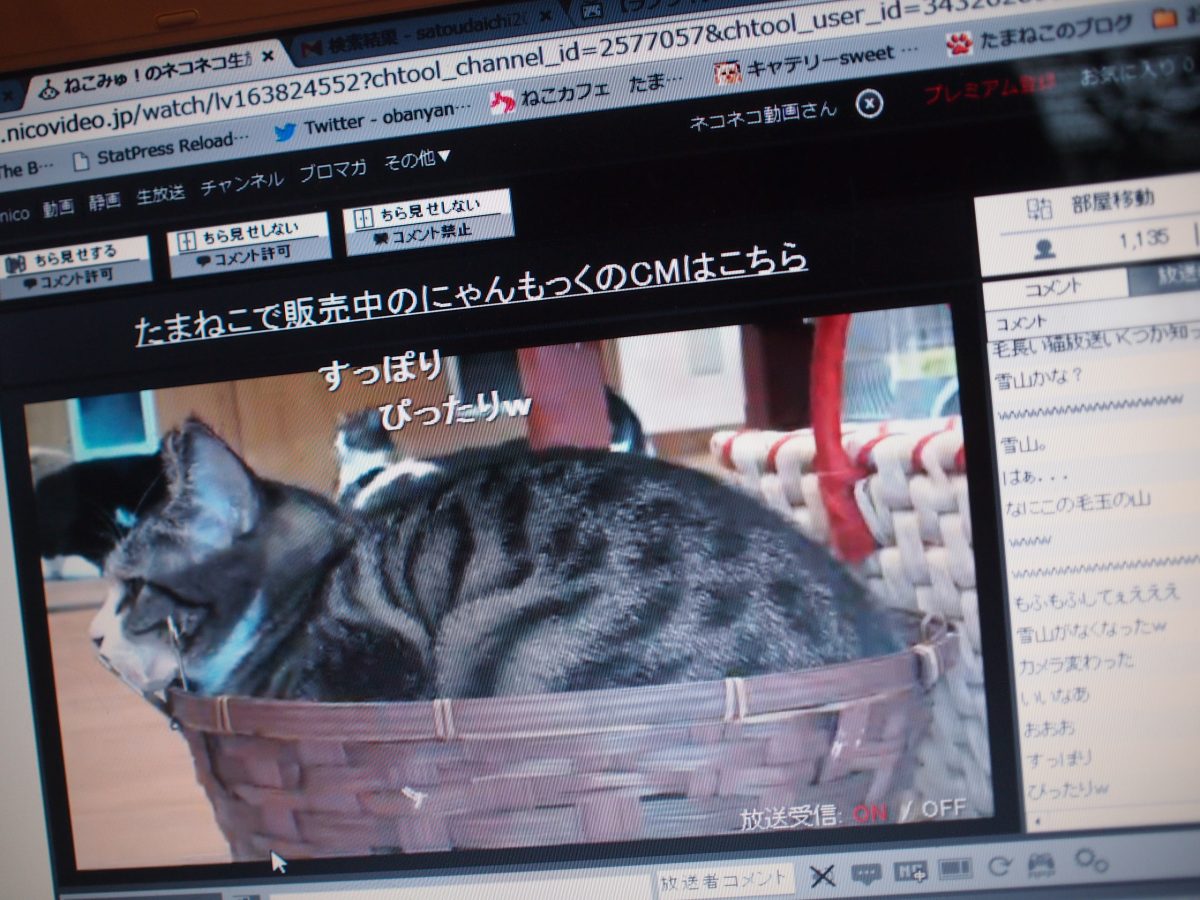Click the ニコニコ動画さん user name
The image size is (1200, 900).
point(763,116)
